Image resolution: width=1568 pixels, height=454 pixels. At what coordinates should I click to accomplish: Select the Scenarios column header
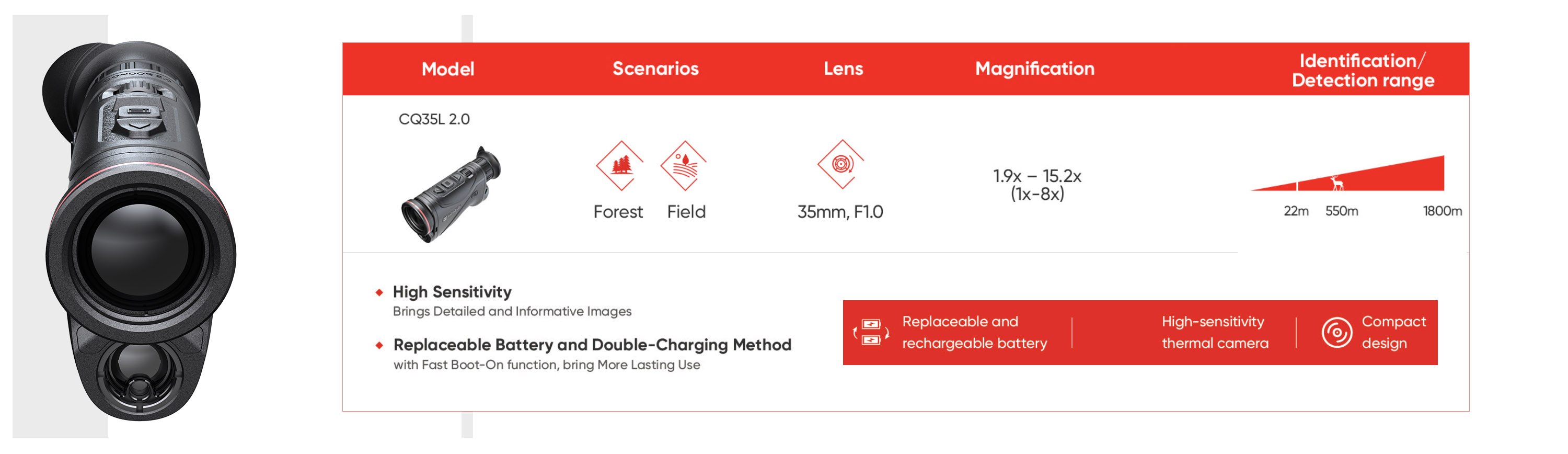click(x=655, y=68)
